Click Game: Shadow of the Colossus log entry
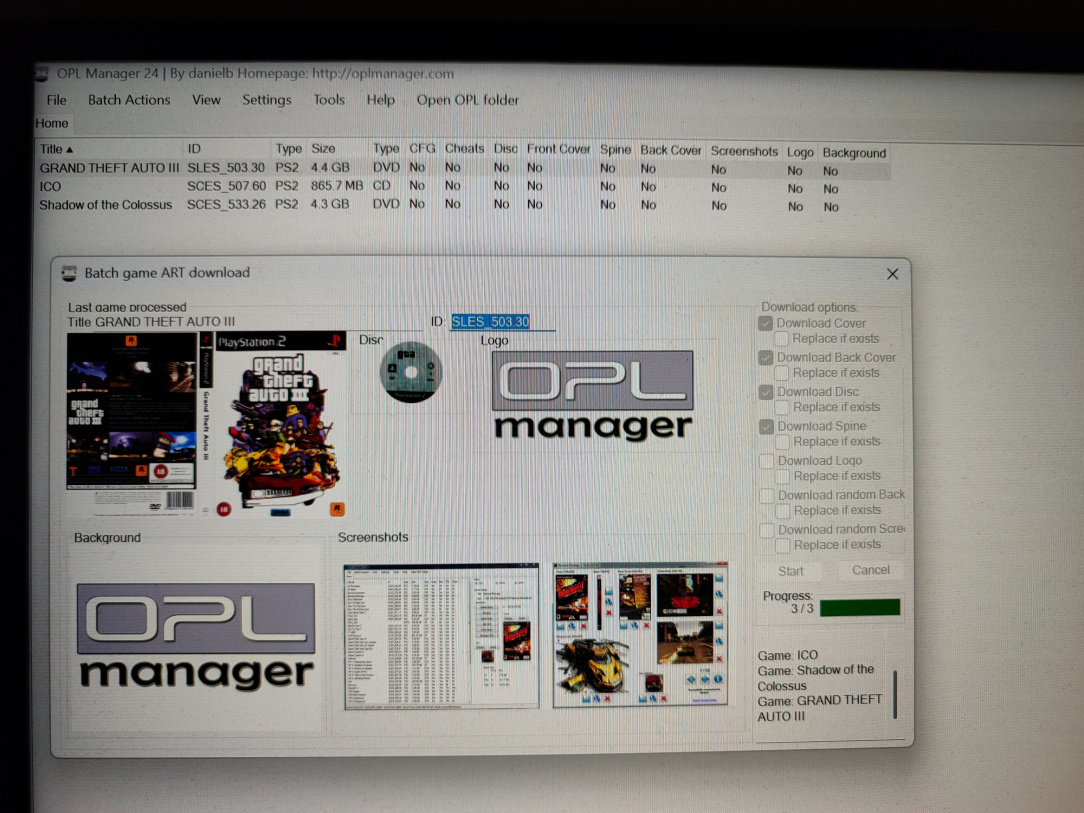 [x=816, y=678]
